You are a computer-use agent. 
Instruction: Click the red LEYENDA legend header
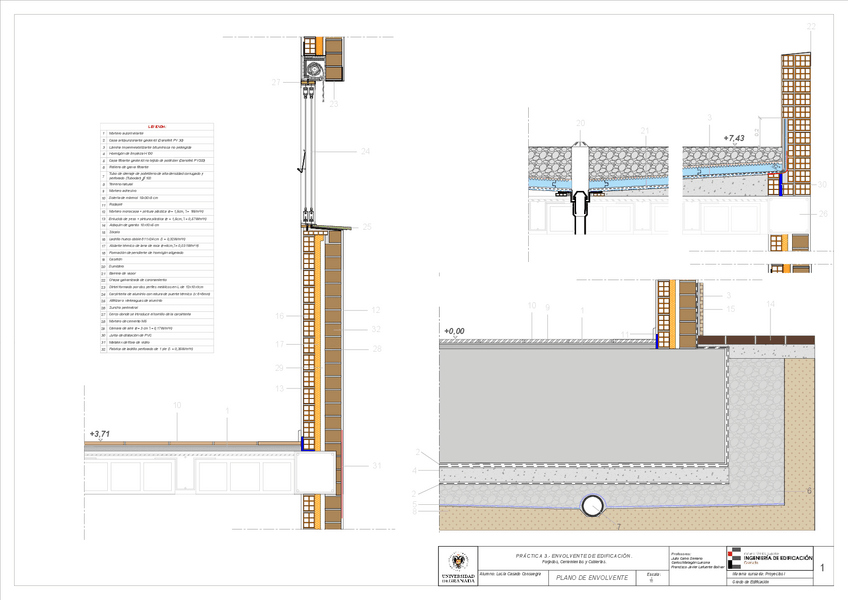coord(157,127)
